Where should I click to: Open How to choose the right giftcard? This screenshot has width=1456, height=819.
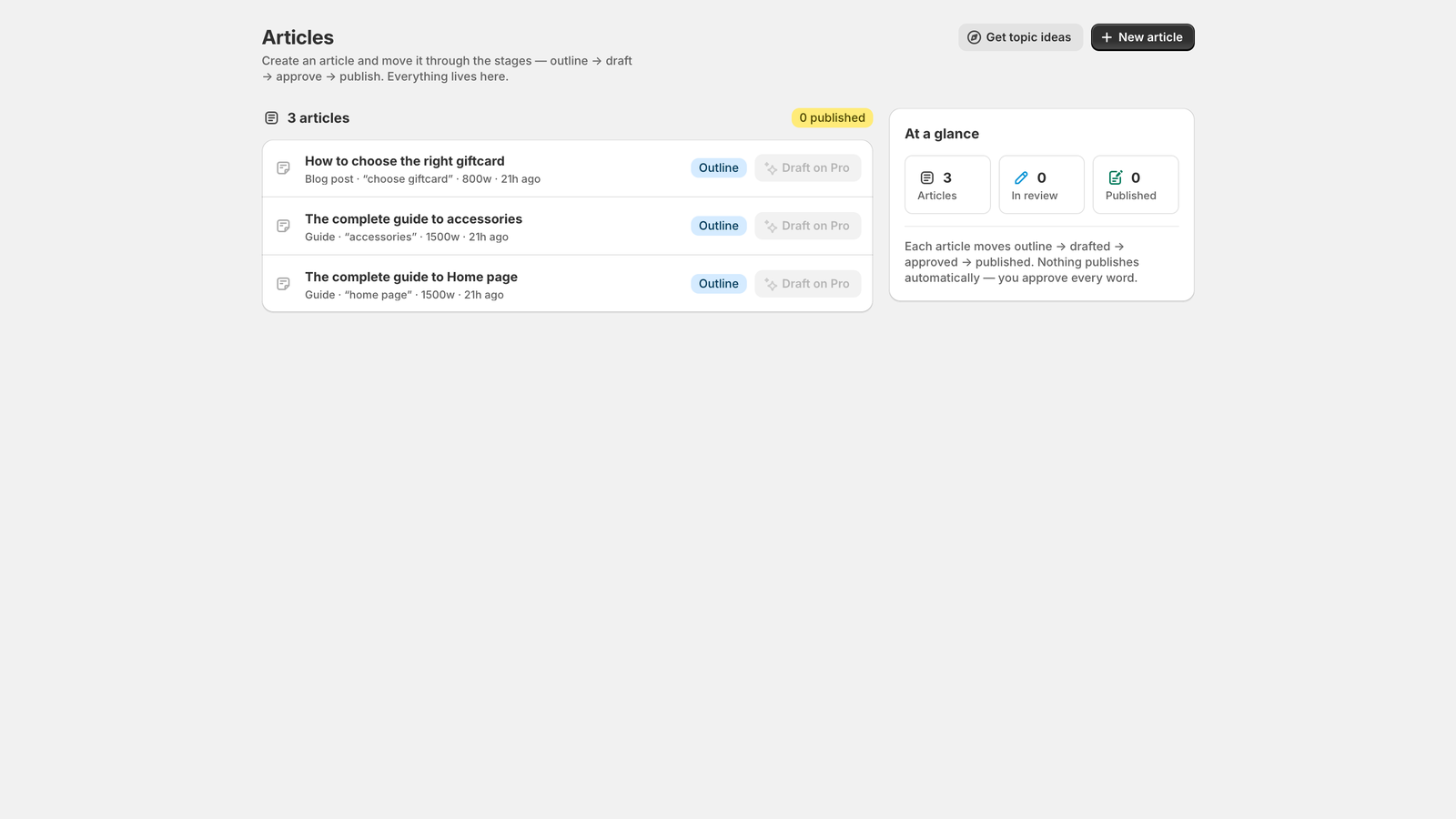point(404,161)
